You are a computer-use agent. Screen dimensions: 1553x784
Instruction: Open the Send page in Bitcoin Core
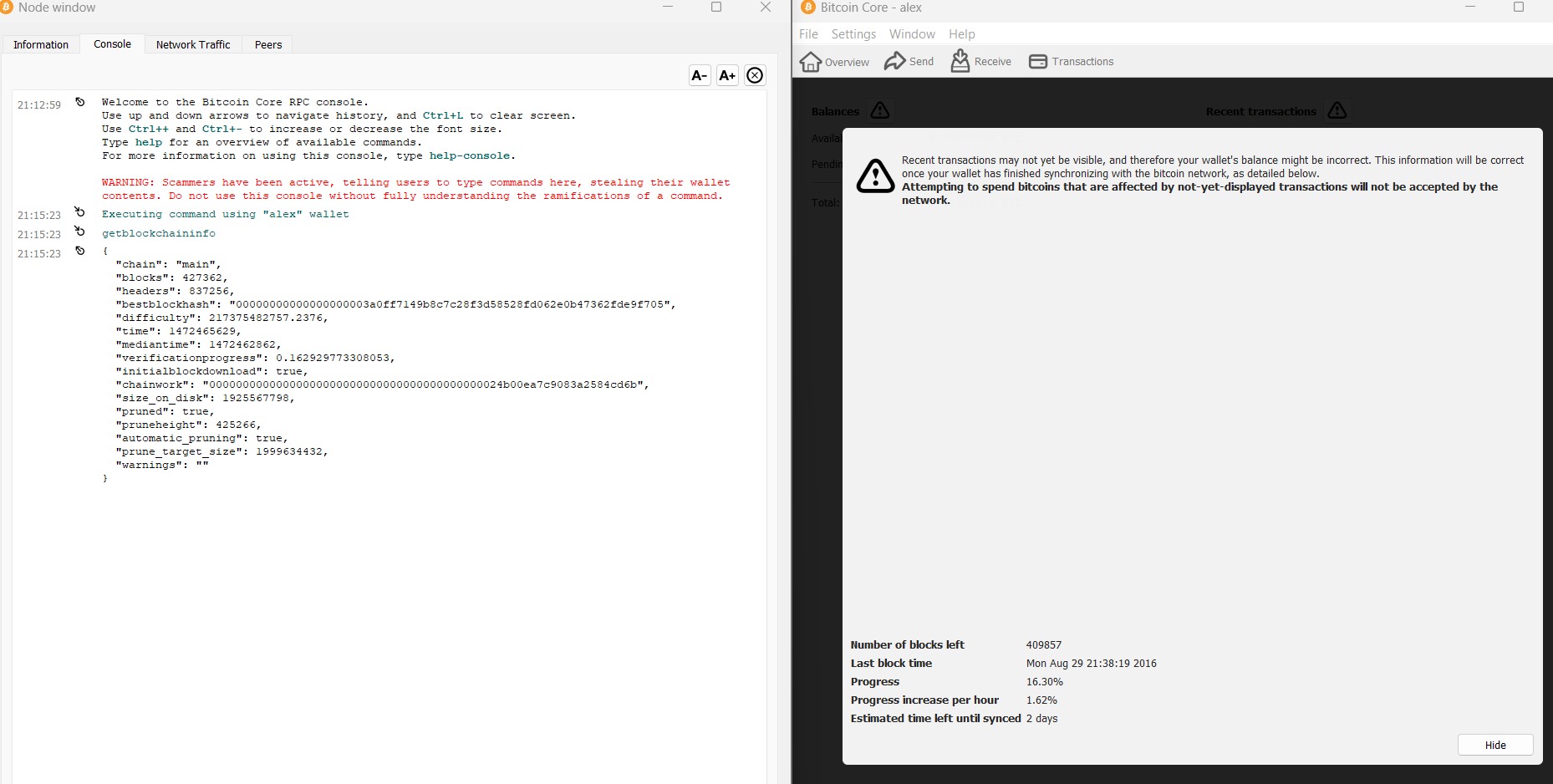pyautogui.click(x=909, y=62)
